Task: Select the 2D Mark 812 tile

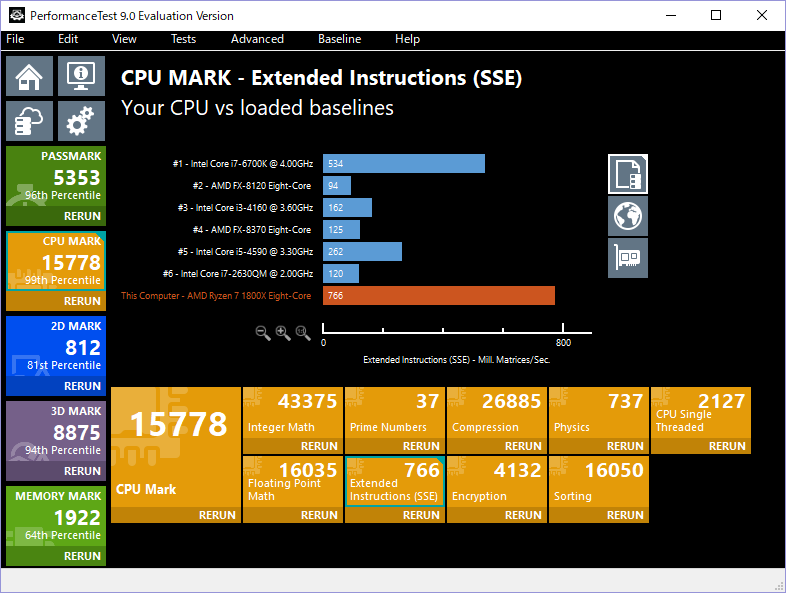Action: point(56,346)
